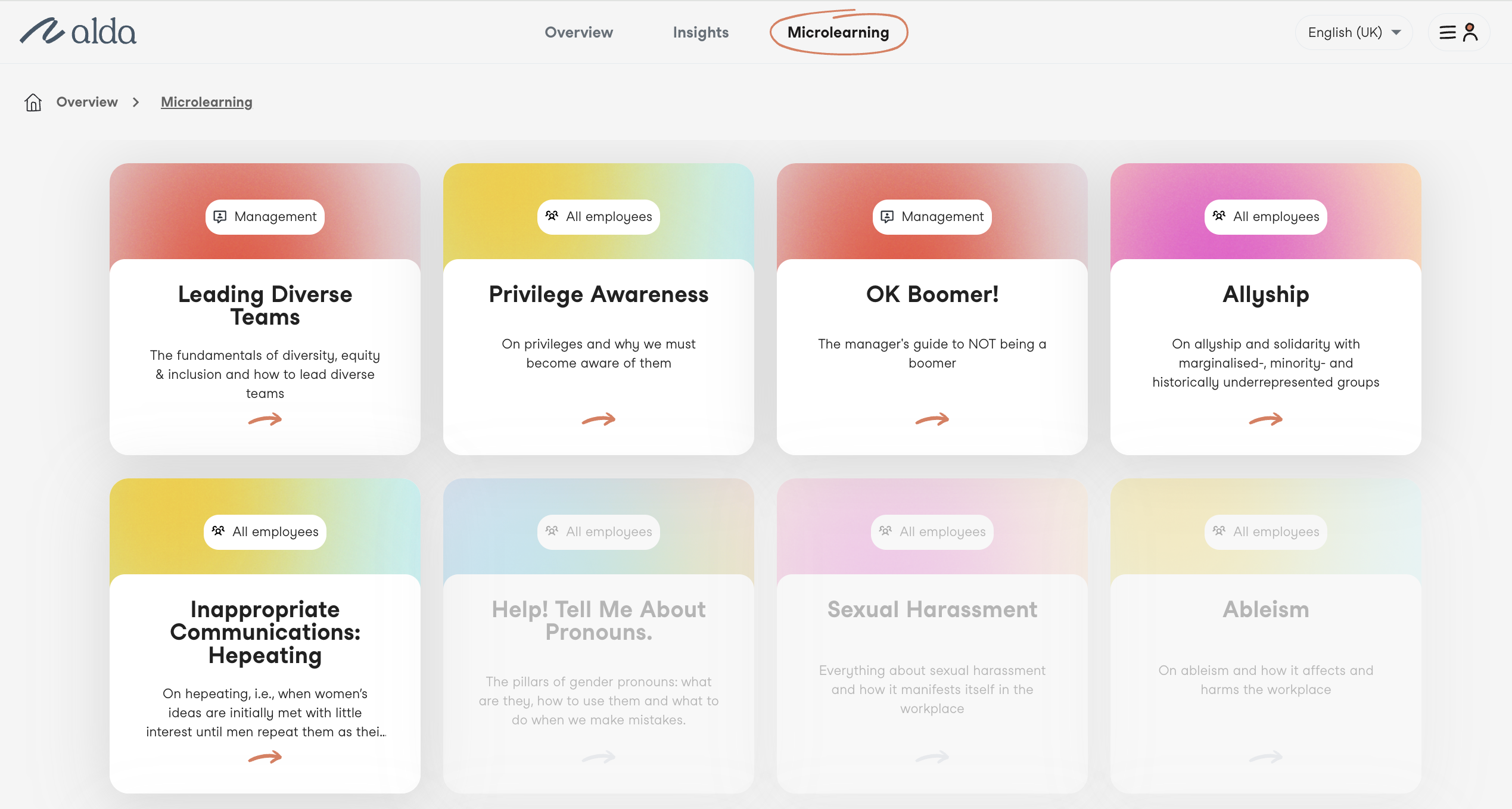Click the arrow on Privilege Awareness card
Viewport: 1512px width, 809px height.
(x=598, y=419)
